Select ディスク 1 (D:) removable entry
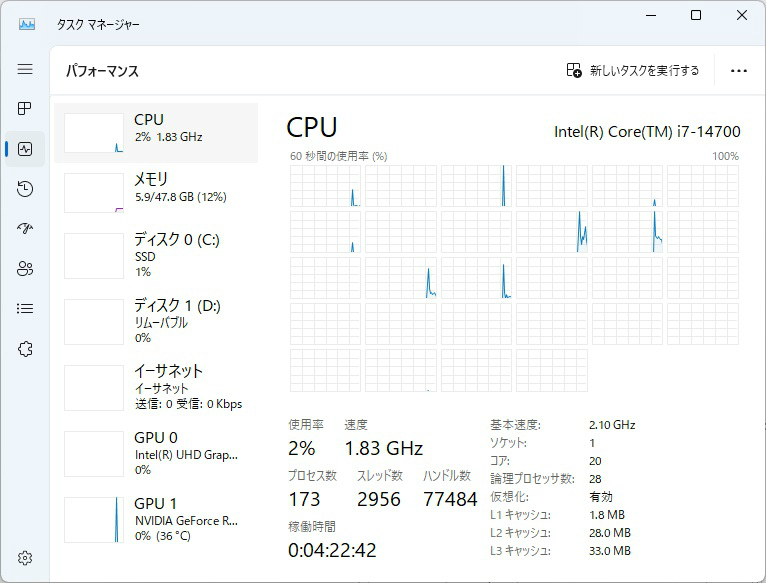766x583 pixels. [155, 321]
